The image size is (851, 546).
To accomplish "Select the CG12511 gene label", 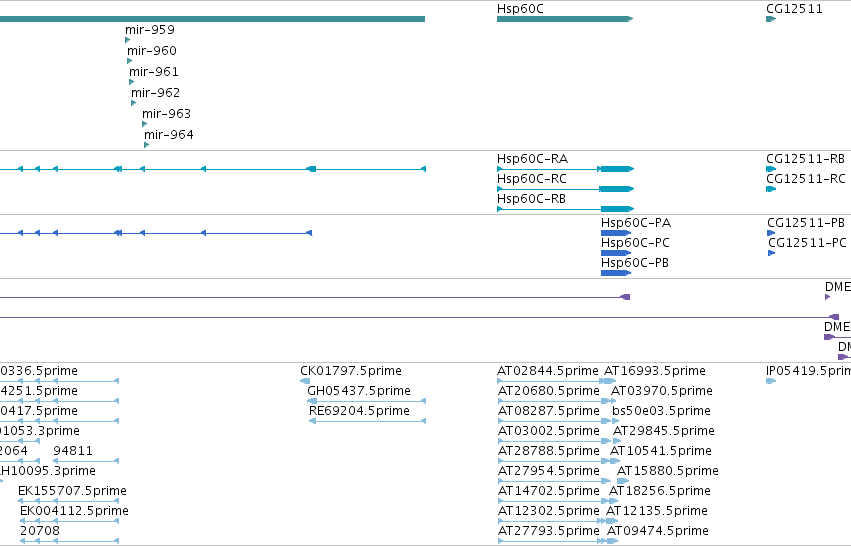I will tap(794, 9).
